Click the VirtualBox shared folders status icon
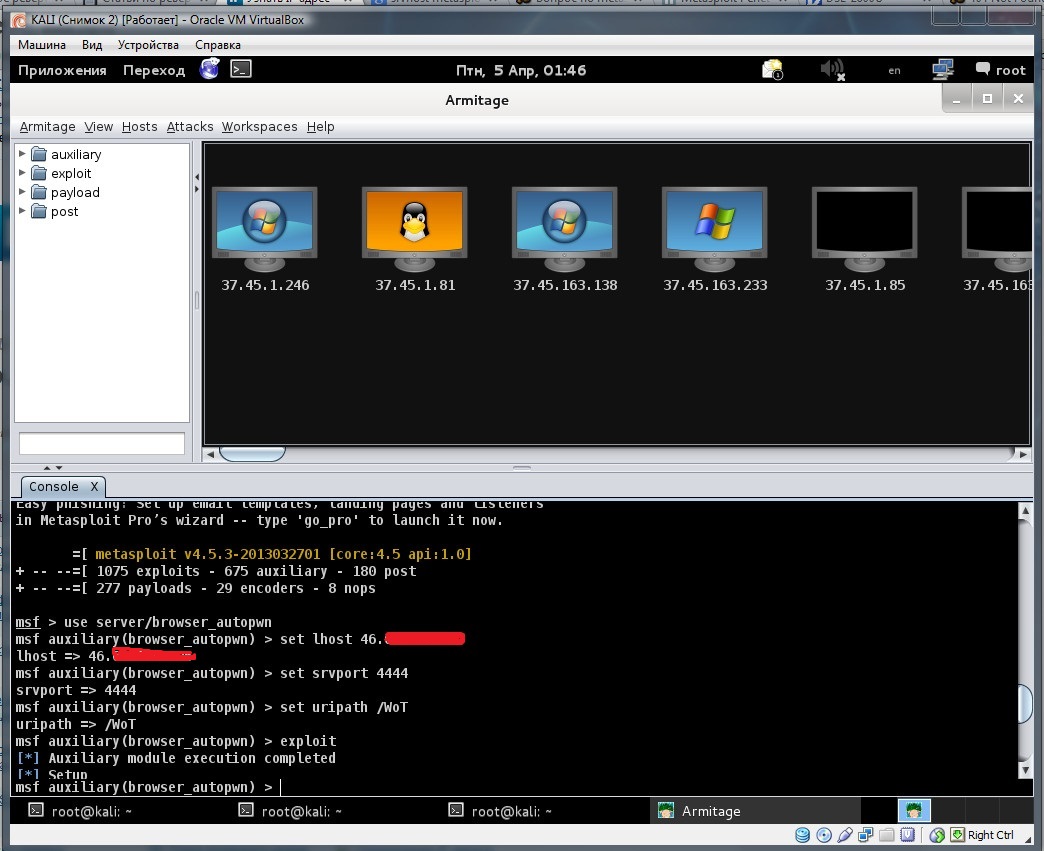The width and height of the screenshot is (1044, 851). [886, 835]
